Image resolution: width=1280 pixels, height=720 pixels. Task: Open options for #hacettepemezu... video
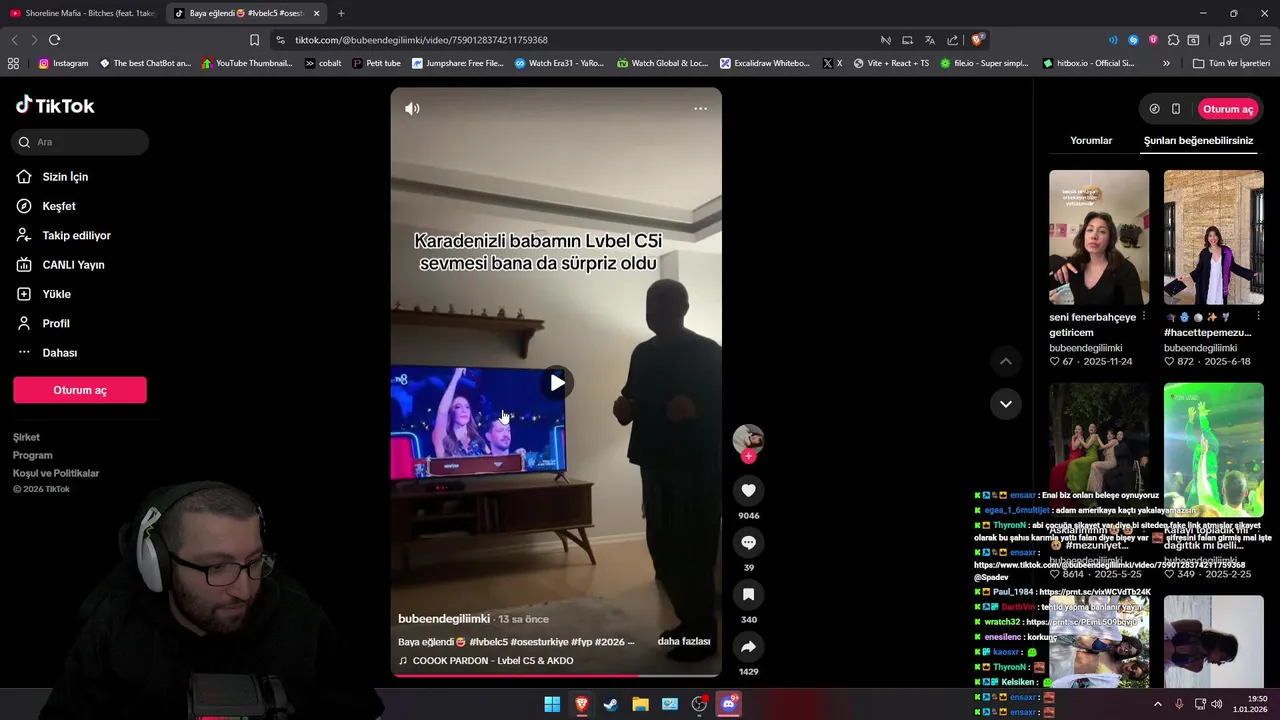(x=1258, y=316)
